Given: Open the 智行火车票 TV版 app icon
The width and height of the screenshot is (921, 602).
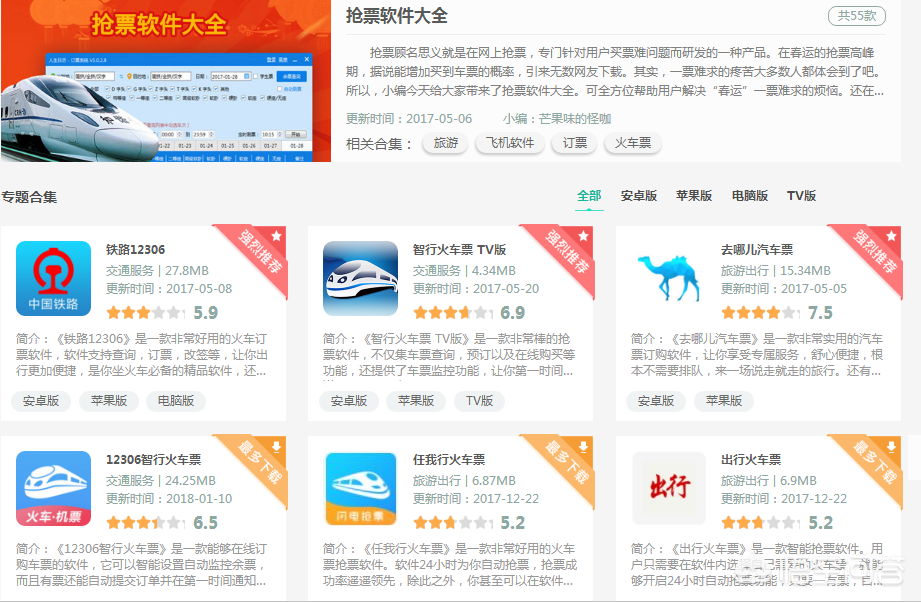Looking at the screenshot, I should pyautogui.click(x=361, y=278).
